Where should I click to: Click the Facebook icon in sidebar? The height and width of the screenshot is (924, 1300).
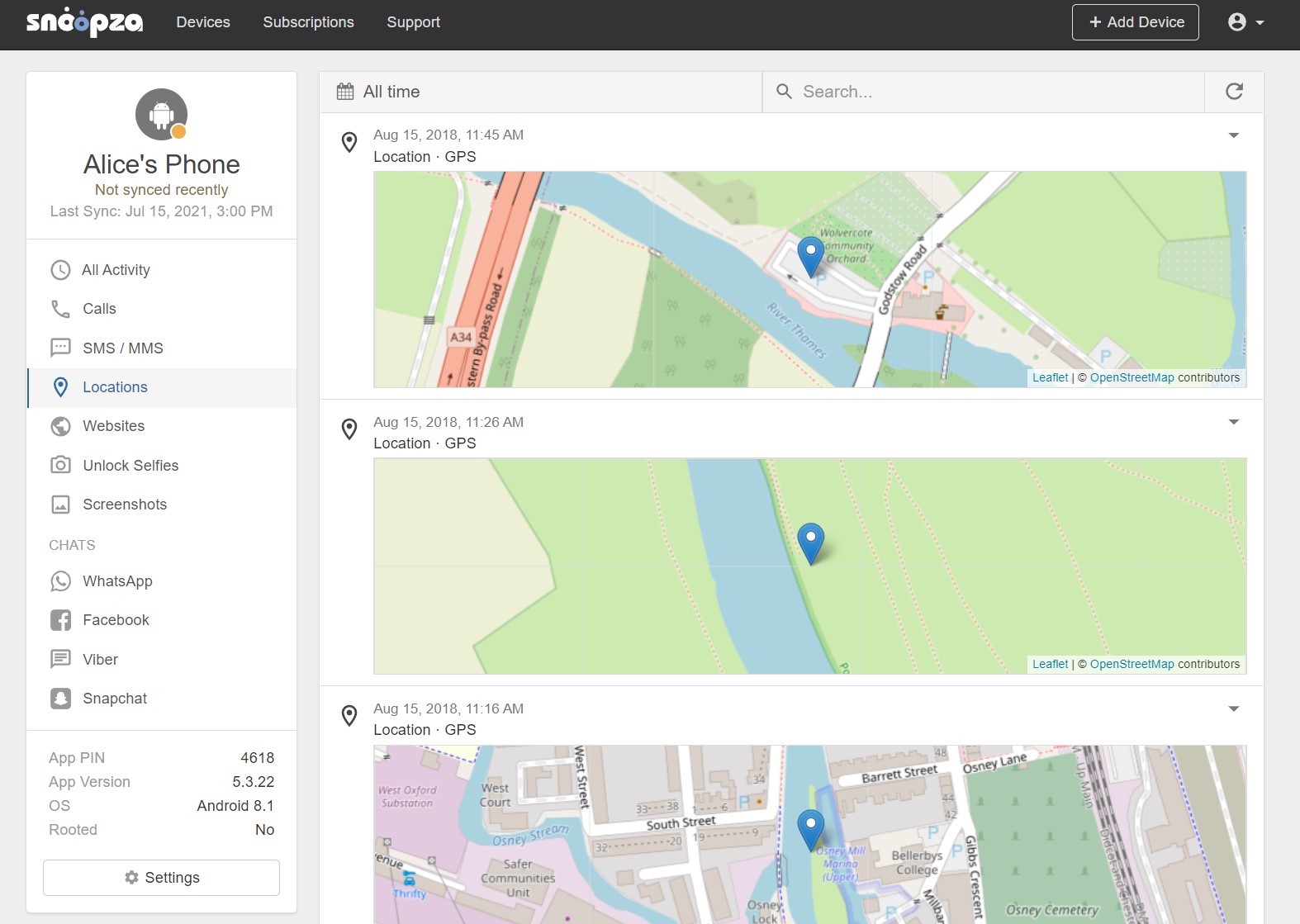pos(60,620)
